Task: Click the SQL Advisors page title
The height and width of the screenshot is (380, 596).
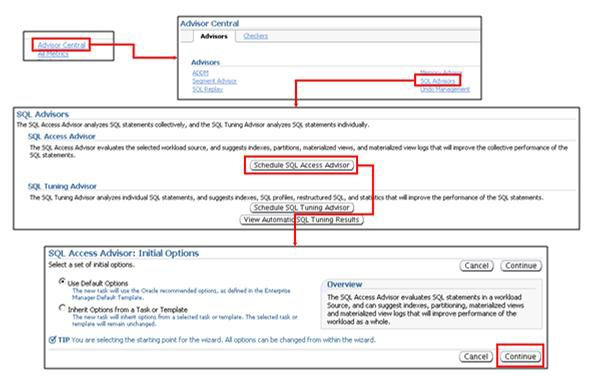Action: point(43,114)
